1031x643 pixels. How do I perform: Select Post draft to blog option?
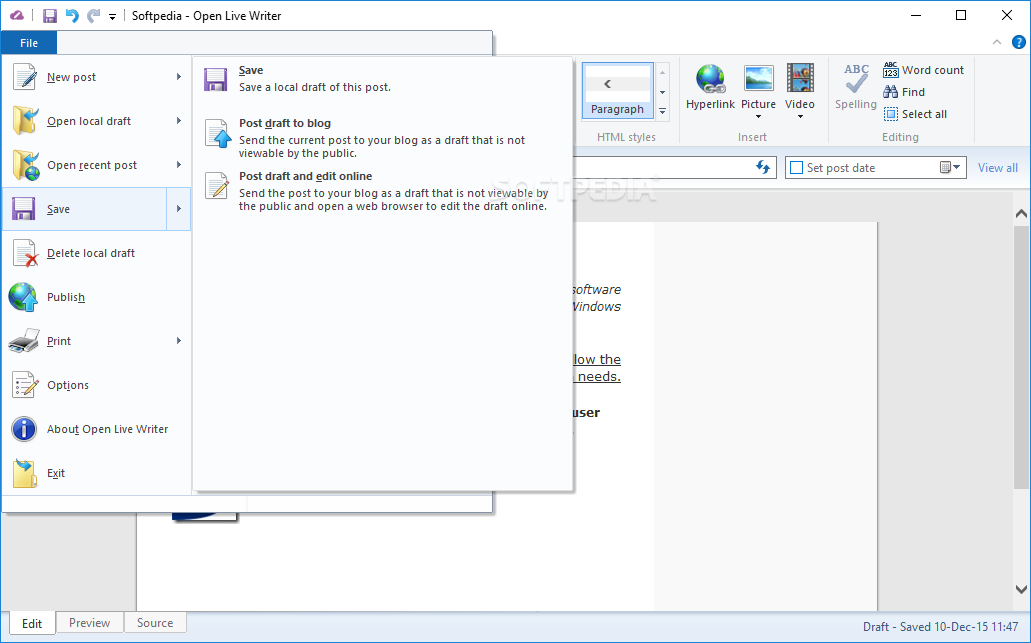[x=383, y=138]
